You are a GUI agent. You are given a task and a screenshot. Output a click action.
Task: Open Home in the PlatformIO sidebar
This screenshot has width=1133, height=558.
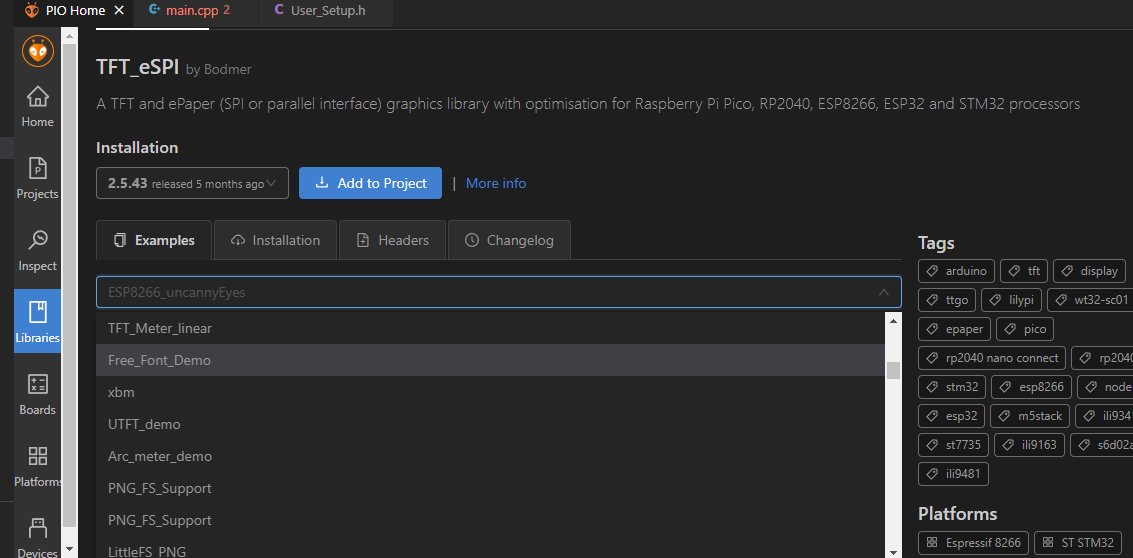tap(38, 106)
